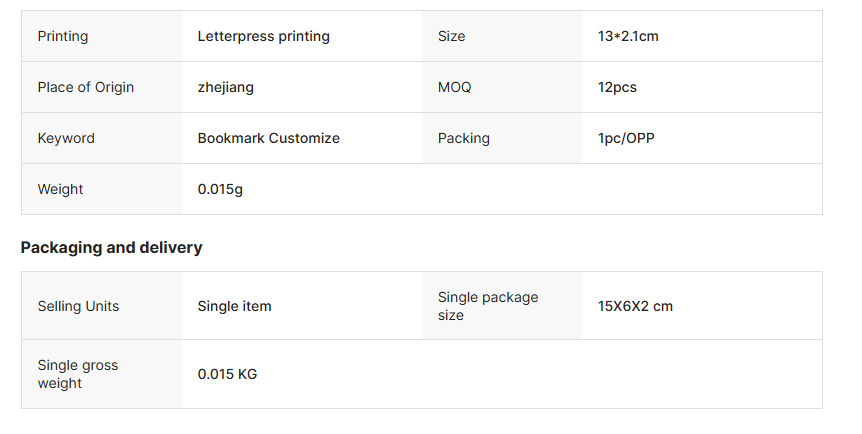Click the Single package size label

click(x=487, y=306)
